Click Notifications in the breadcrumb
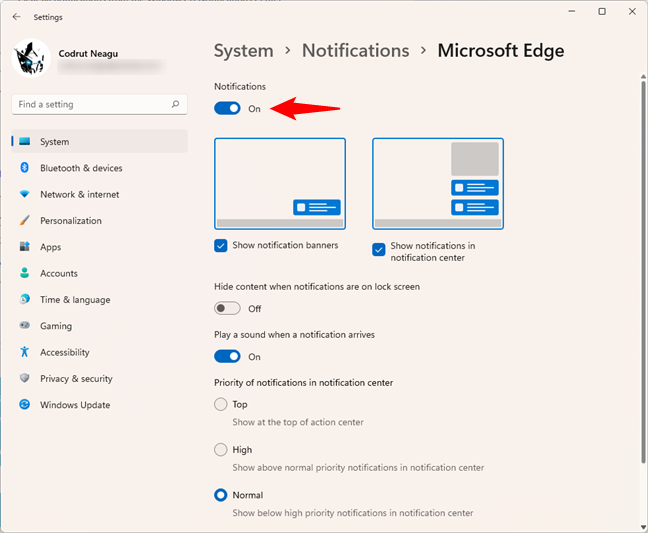Screen dimensions: 648x533 point(355,51)
